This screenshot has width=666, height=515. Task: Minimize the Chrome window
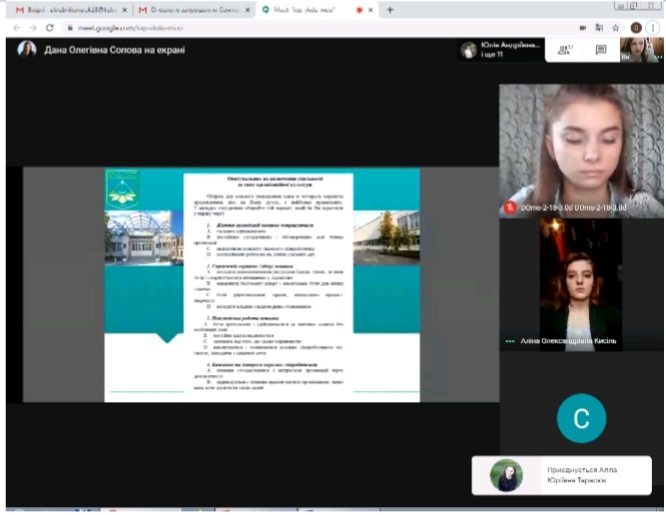(621, 6)
